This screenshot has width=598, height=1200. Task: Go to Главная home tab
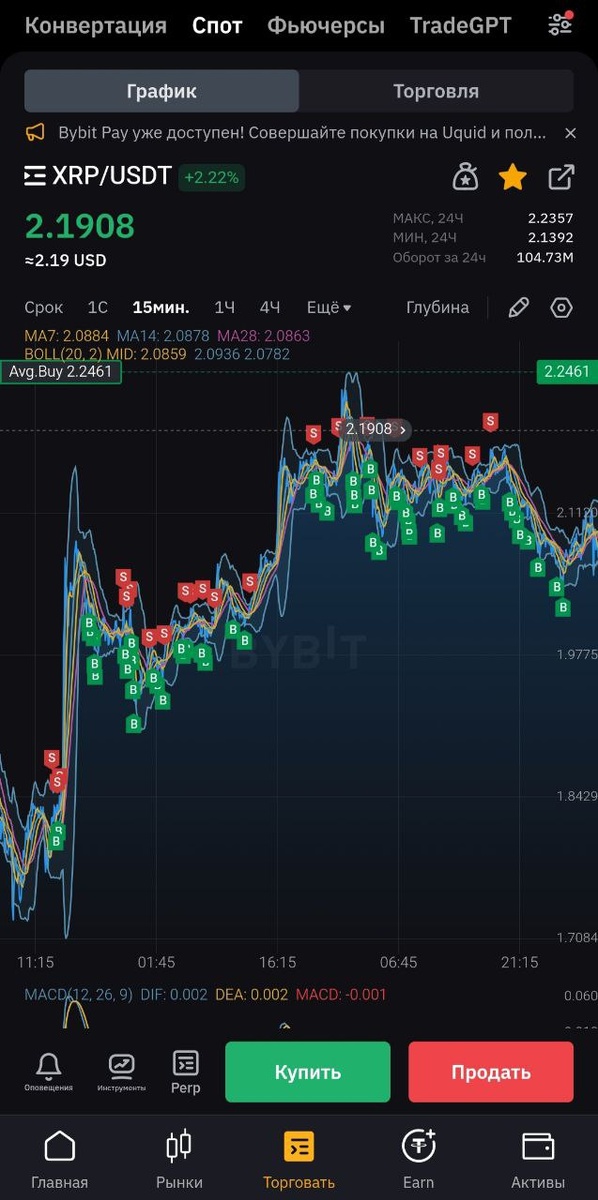coord(60,1160)
